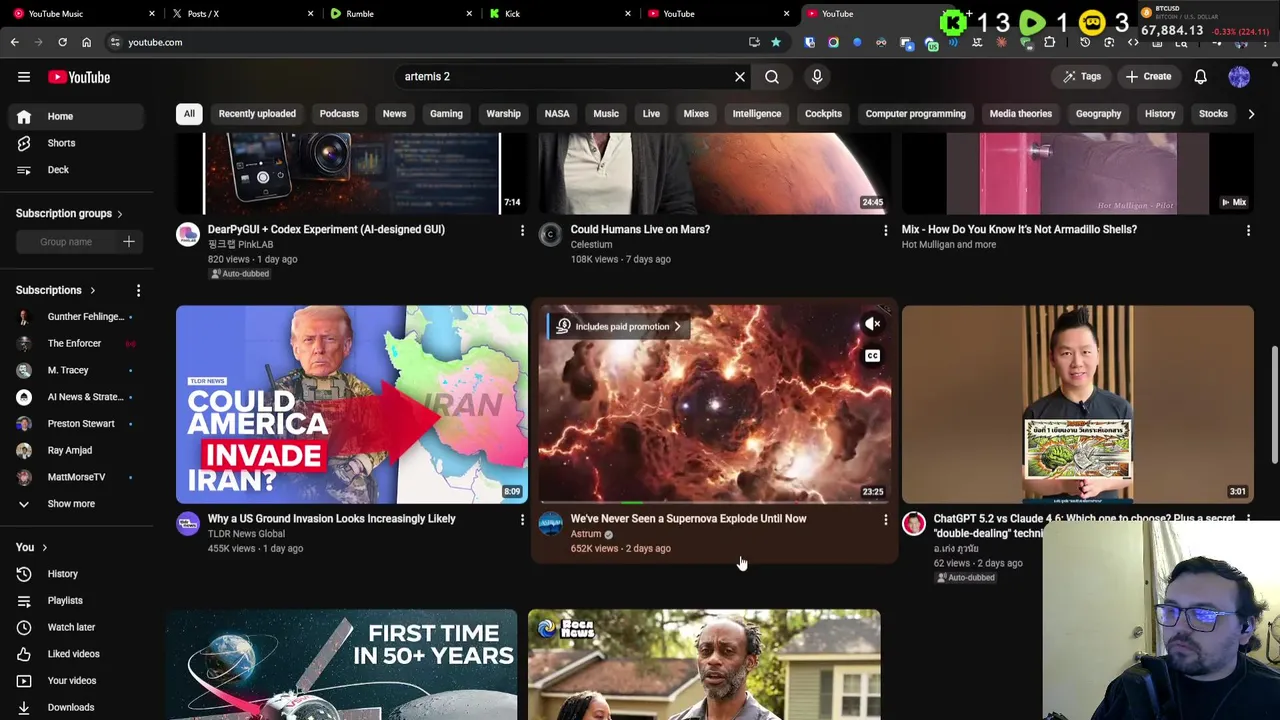The width and height of the screenshot is (1280, 720).
Task: Start voice search with microphone icon
Action: pyautogui.click(x=817, y=77)
